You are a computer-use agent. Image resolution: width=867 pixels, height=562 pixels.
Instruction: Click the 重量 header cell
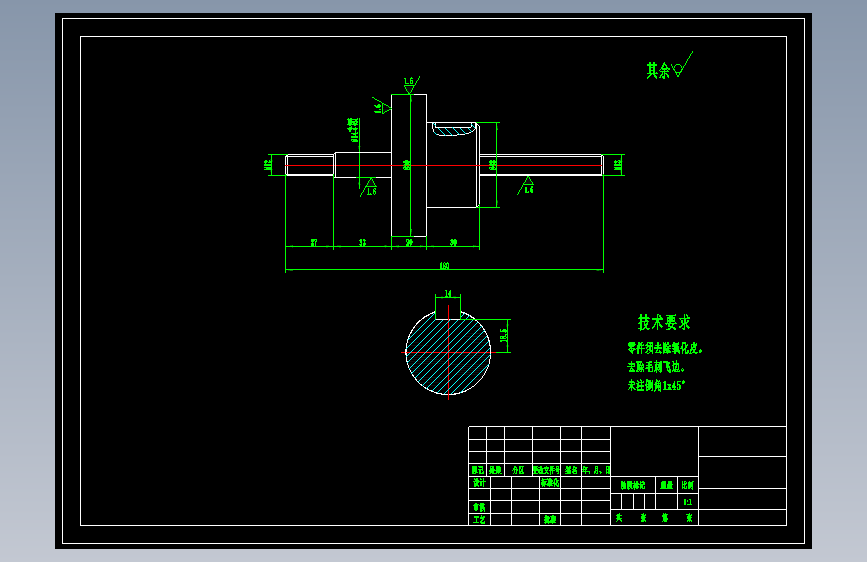[667, 485]
